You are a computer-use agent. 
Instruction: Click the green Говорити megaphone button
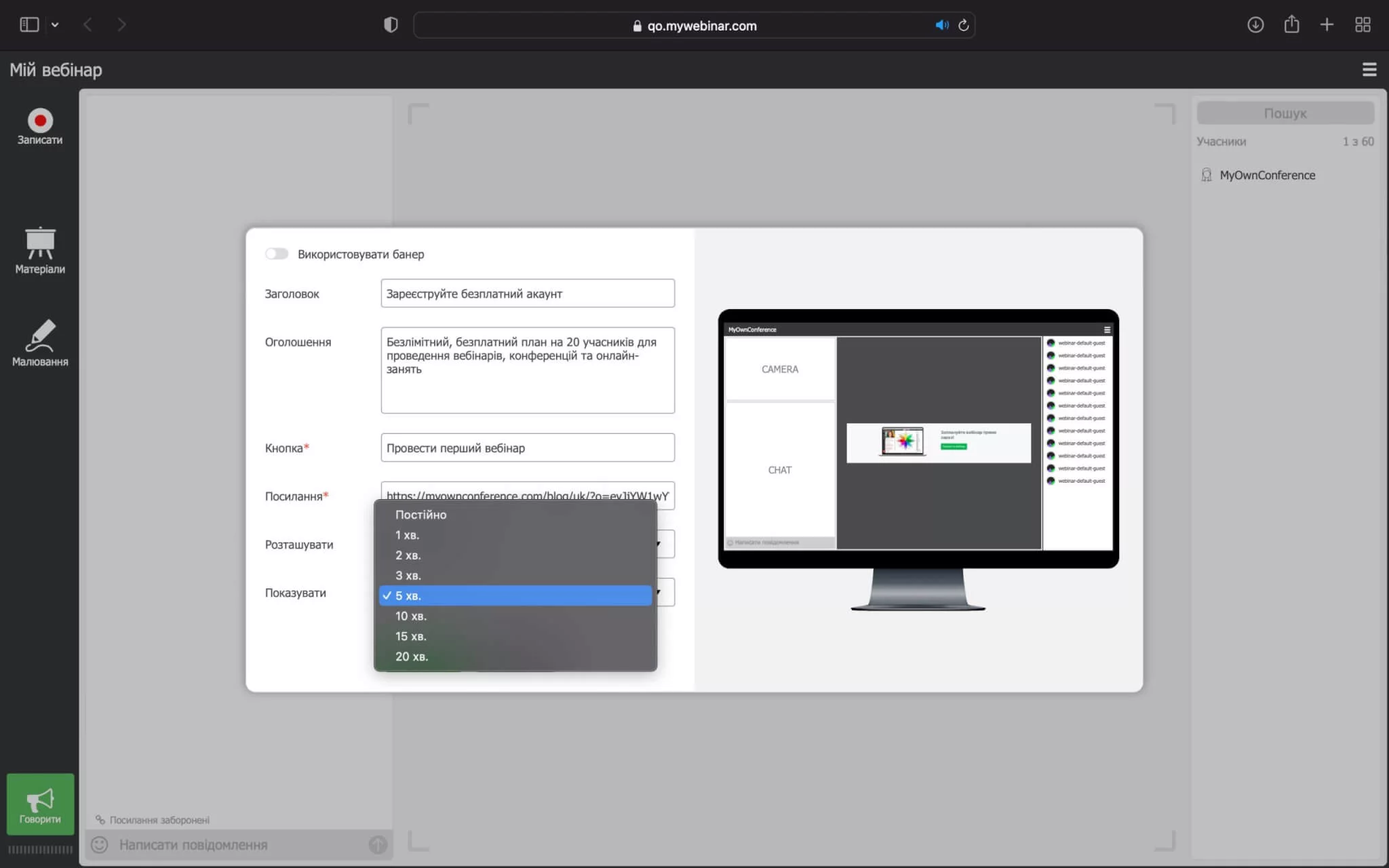tap(40, 804)
